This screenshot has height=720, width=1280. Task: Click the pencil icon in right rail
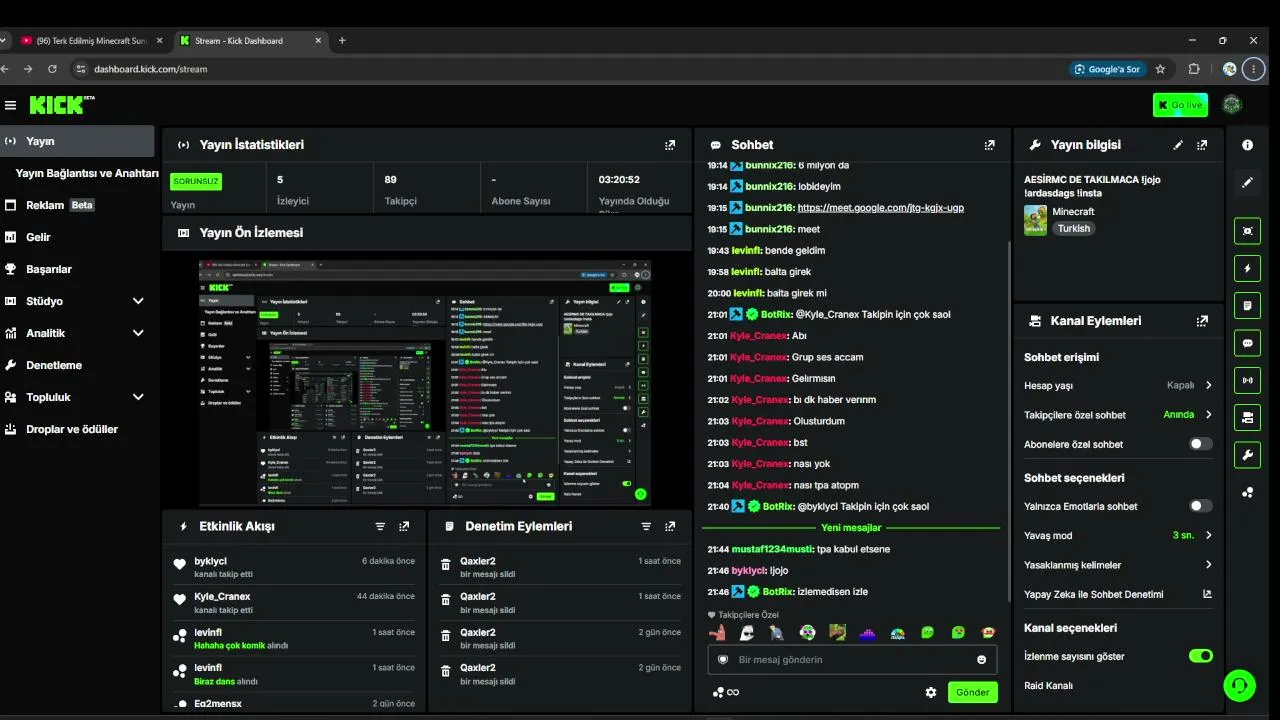(1247, 183)
